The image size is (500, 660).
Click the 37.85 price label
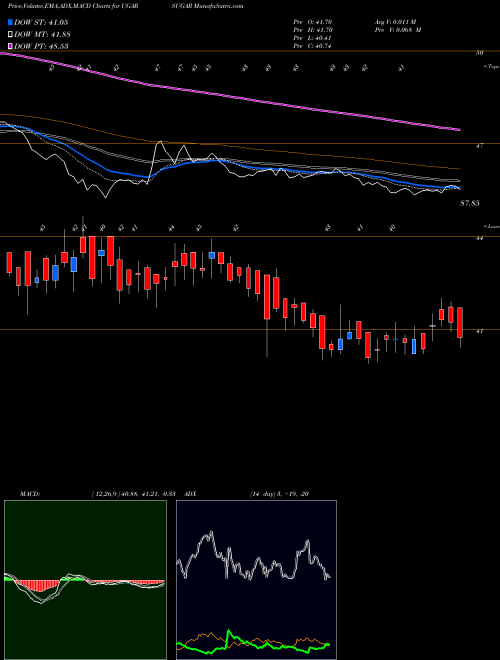[x=470, y=203]
